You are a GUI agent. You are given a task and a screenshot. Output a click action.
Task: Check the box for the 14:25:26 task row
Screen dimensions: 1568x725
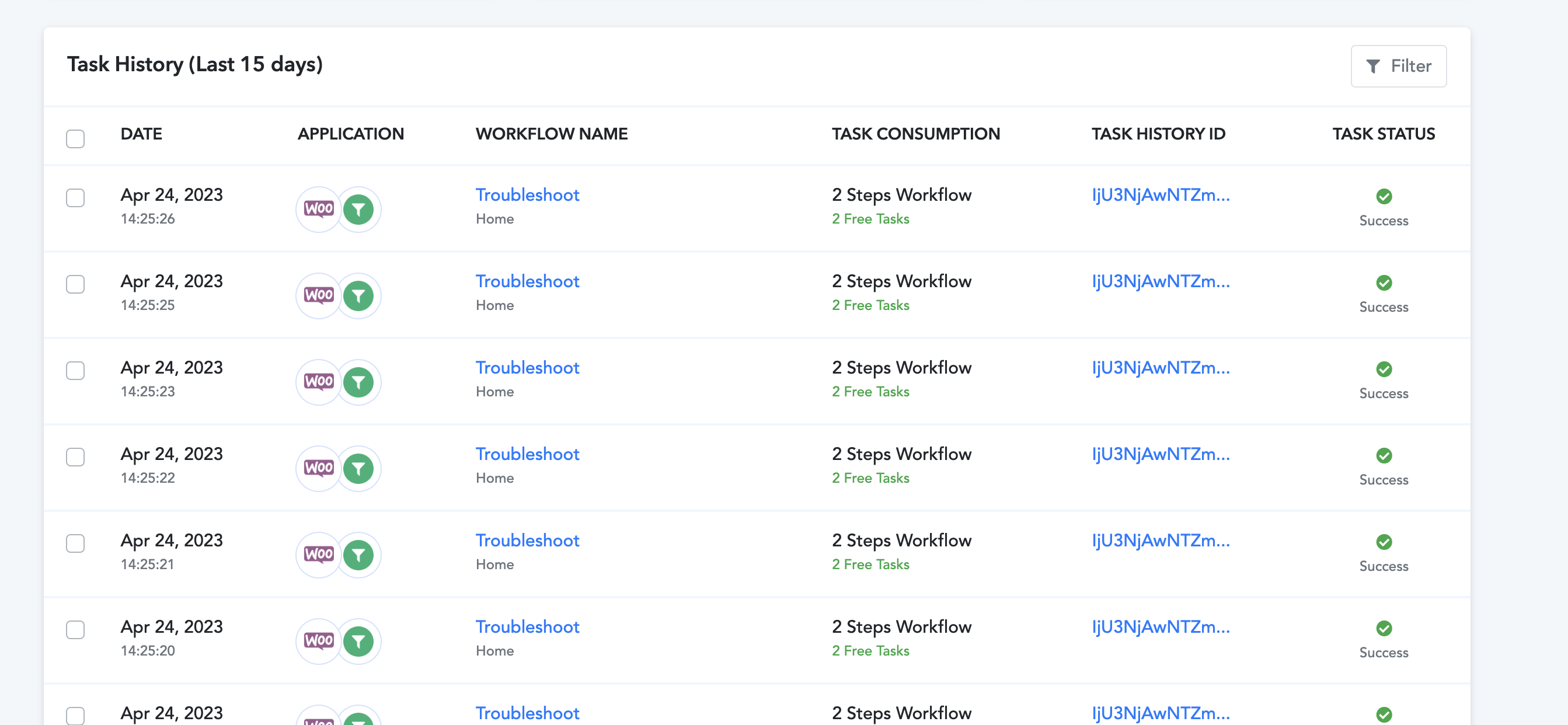75,198
